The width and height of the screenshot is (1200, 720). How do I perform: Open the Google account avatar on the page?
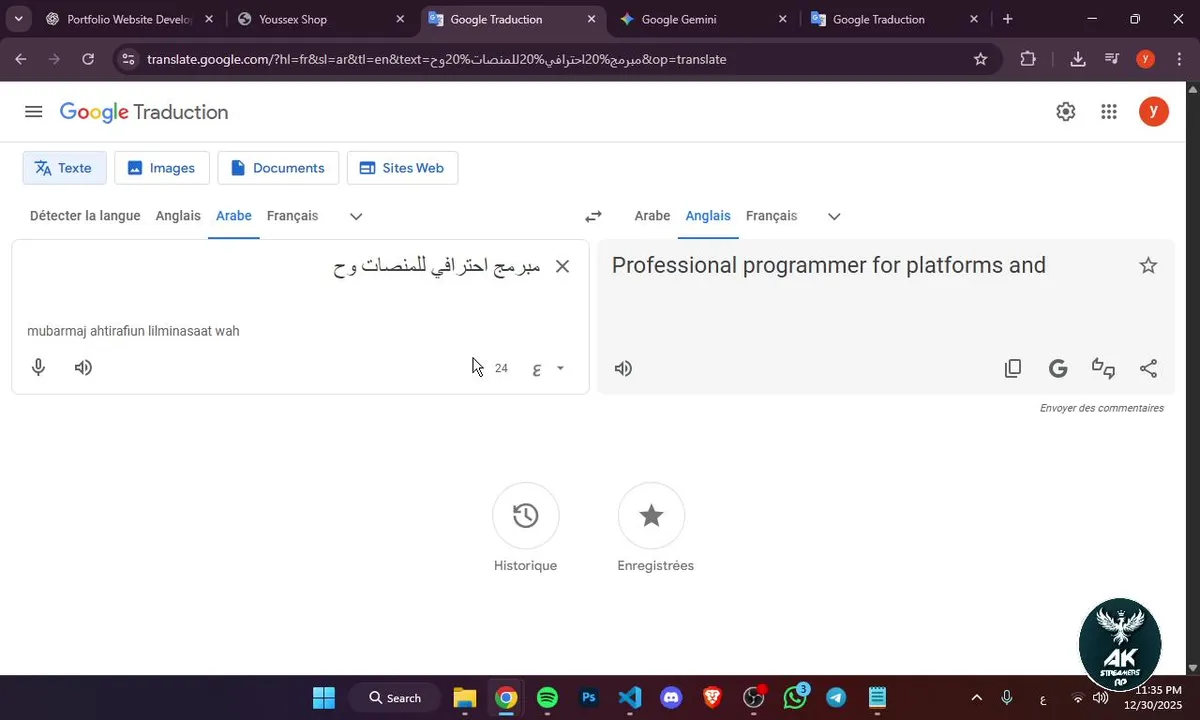1154,112
